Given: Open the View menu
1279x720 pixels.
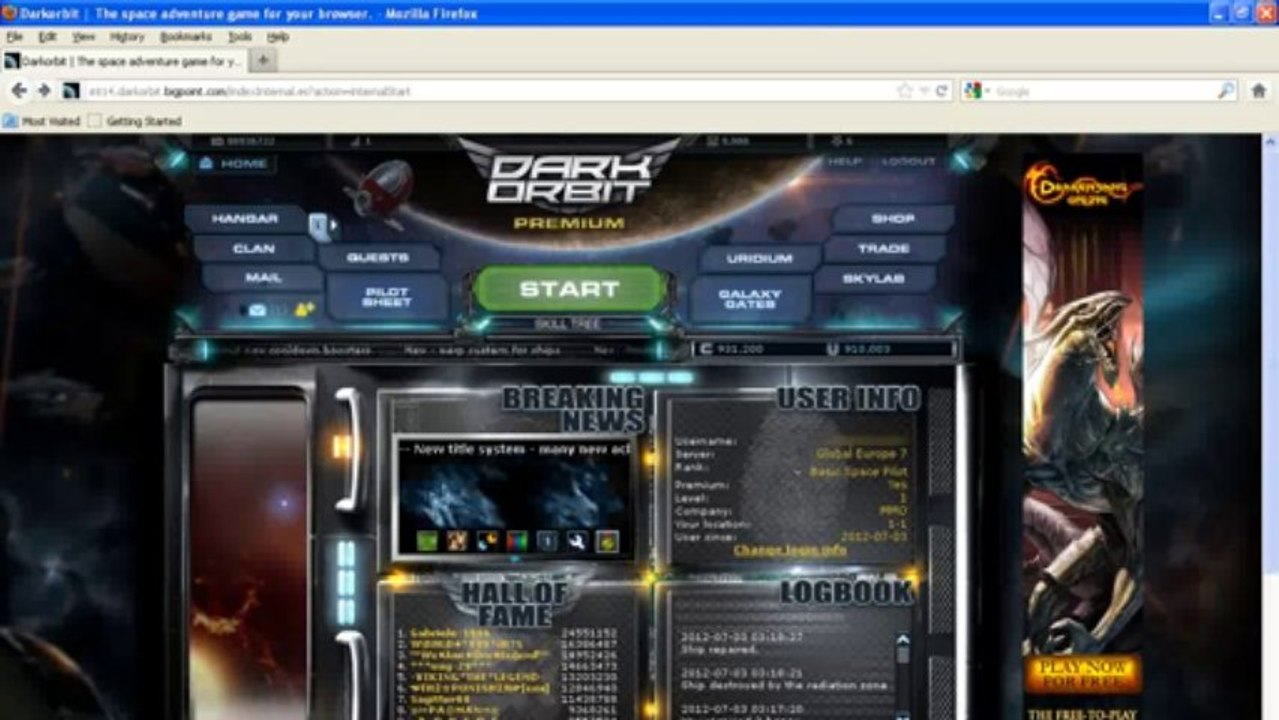Looking at the screenshot, I should pos(83,36).
